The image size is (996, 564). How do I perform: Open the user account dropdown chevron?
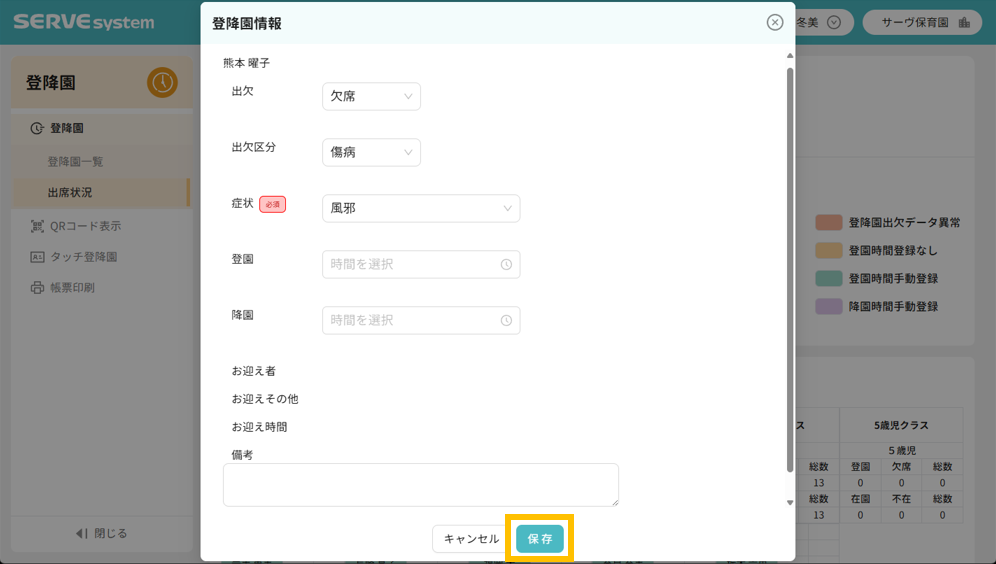coord(834,22)
